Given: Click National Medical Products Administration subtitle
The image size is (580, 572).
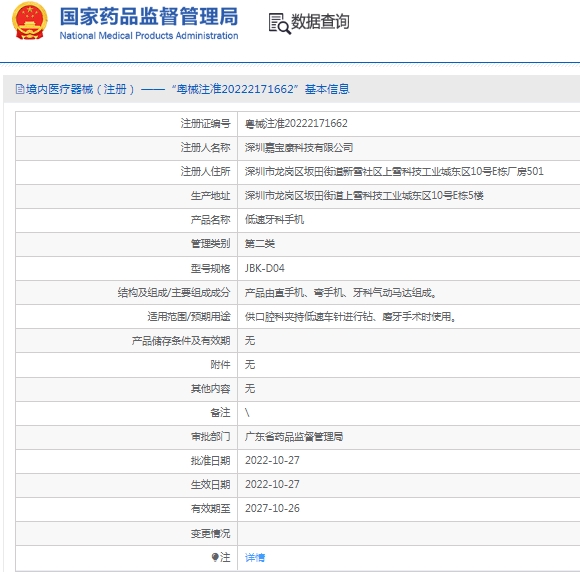Looking at the screenshot, I should pyautogui.click(x=149, y=36).
